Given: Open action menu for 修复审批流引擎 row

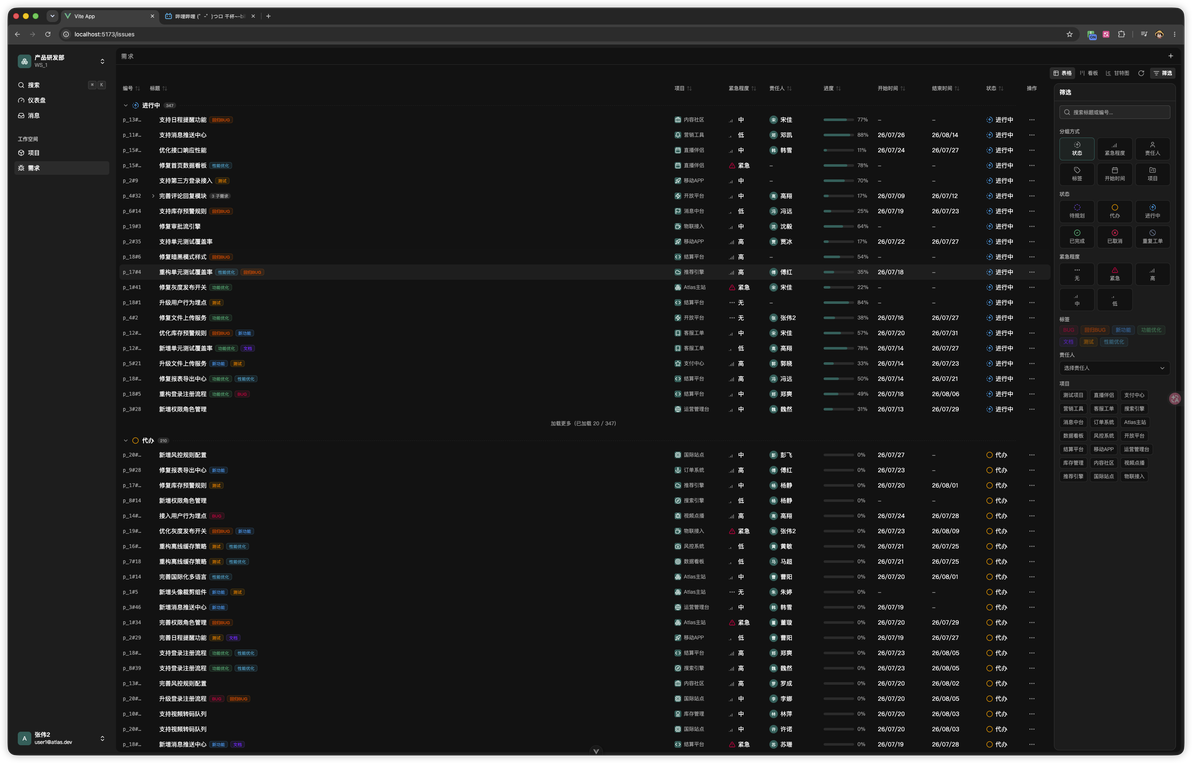Looking at the screenshot, I should (1032, 226).
